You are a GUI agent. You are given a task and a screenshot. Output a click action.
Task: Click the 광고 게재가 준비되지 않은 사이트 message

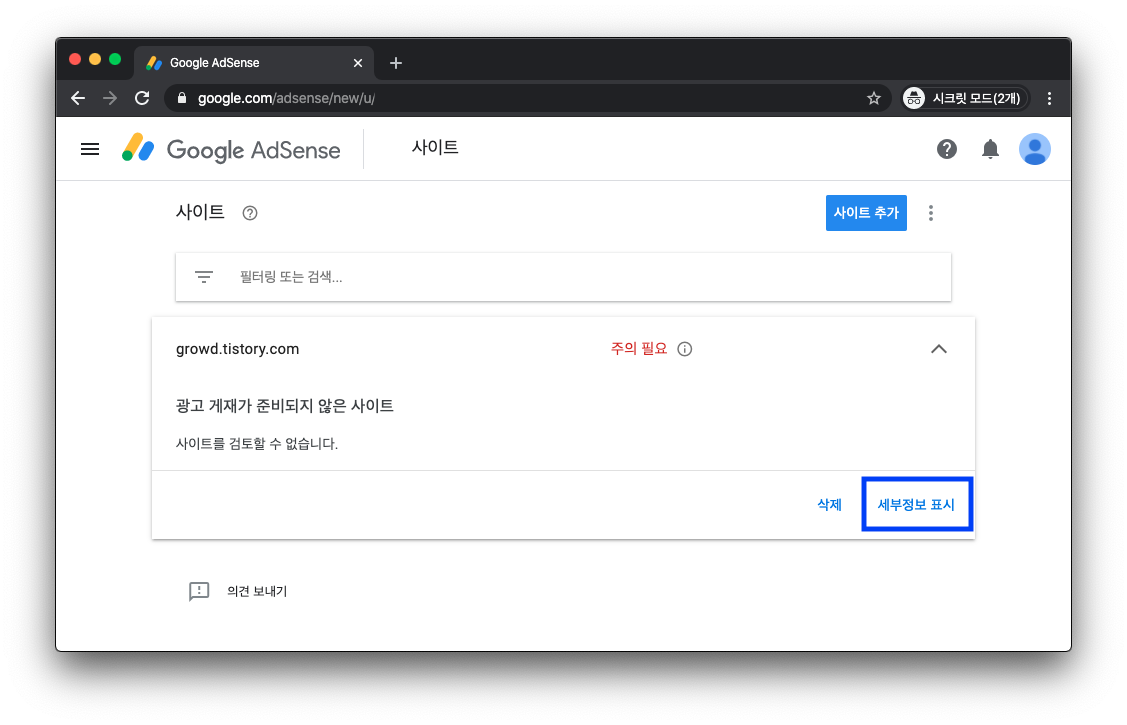(285, 406)
